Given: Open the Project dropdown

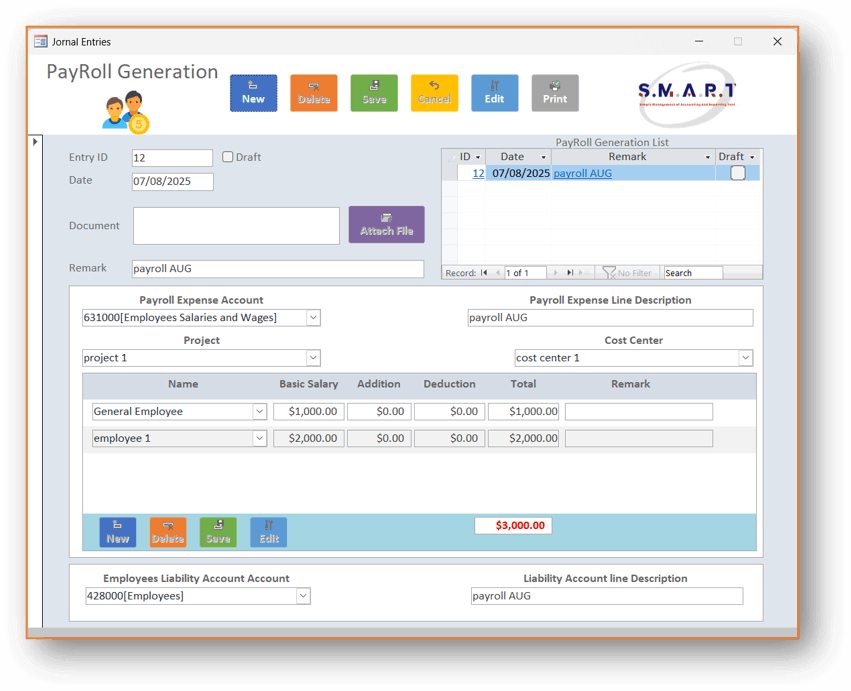Looking at the screenshot, I should (313, 358).
